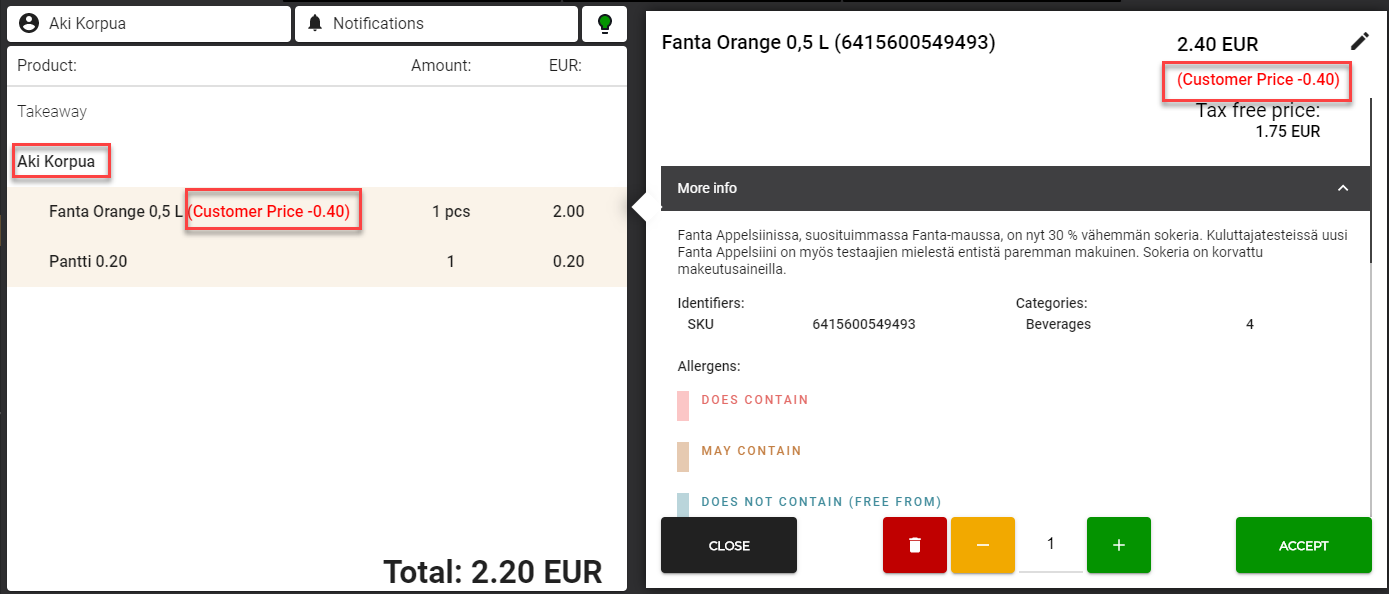
Task: Click the red trash delete button
Action: point(914,545)
